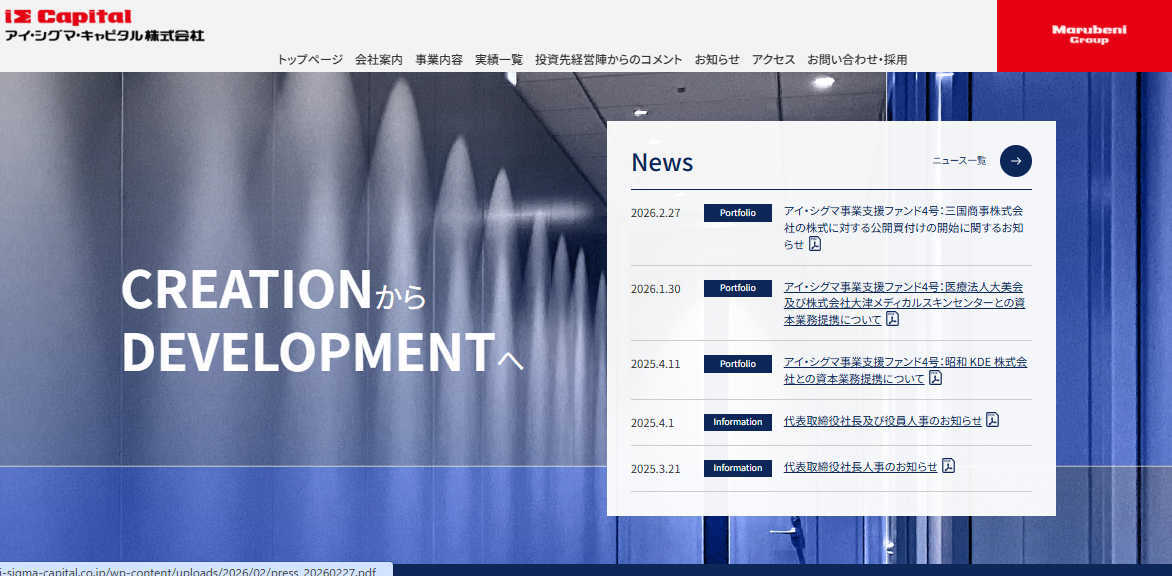Image resolution: width=1172 pixels, height=576 pixels.
Task: Click Information tag on 2025.4.1 entry
Action: click(738, 422)
